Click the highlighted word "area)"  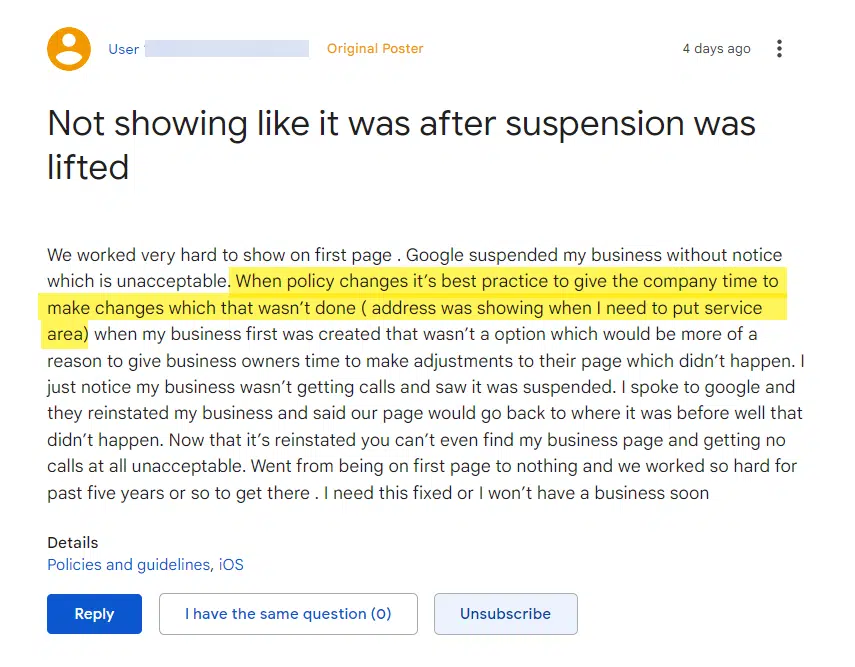(68, 334)
